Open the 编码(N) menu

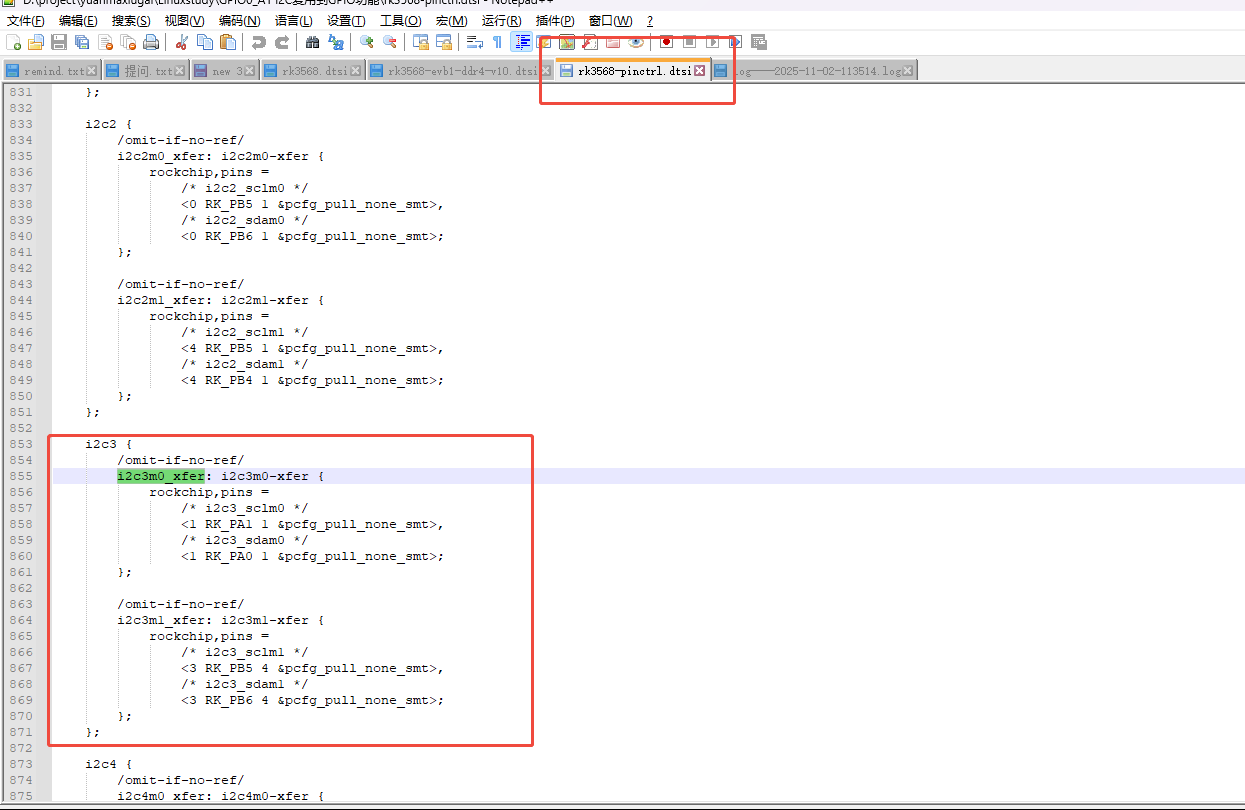(x=239, y=21)
